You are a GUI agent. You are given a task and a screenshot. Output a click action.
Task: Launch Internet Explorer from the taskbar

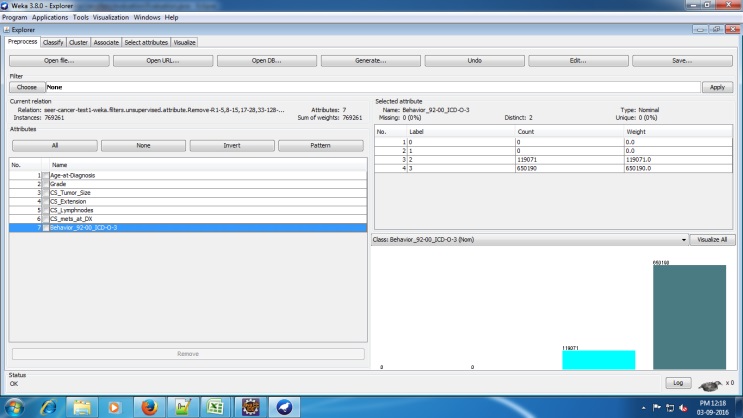coord(47,407)
